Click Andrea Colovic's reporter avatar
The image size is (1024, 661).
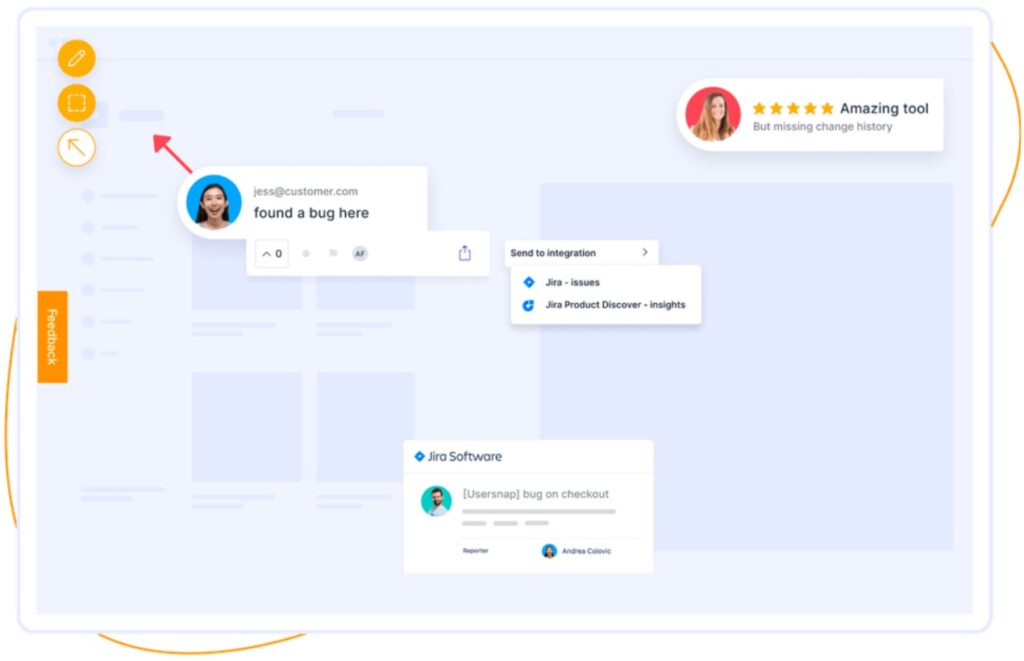click(x=549, y=550)
